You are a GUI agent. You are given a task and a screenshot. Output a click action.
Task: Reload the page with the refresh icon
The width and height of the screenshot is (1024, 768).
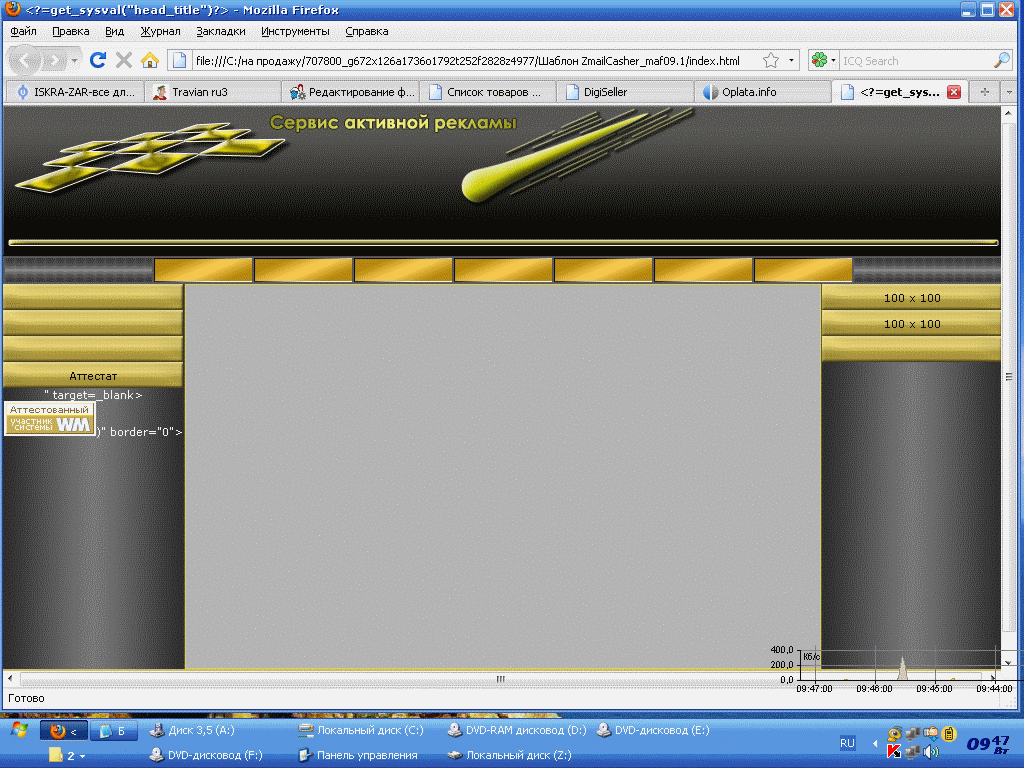(98, 60)
